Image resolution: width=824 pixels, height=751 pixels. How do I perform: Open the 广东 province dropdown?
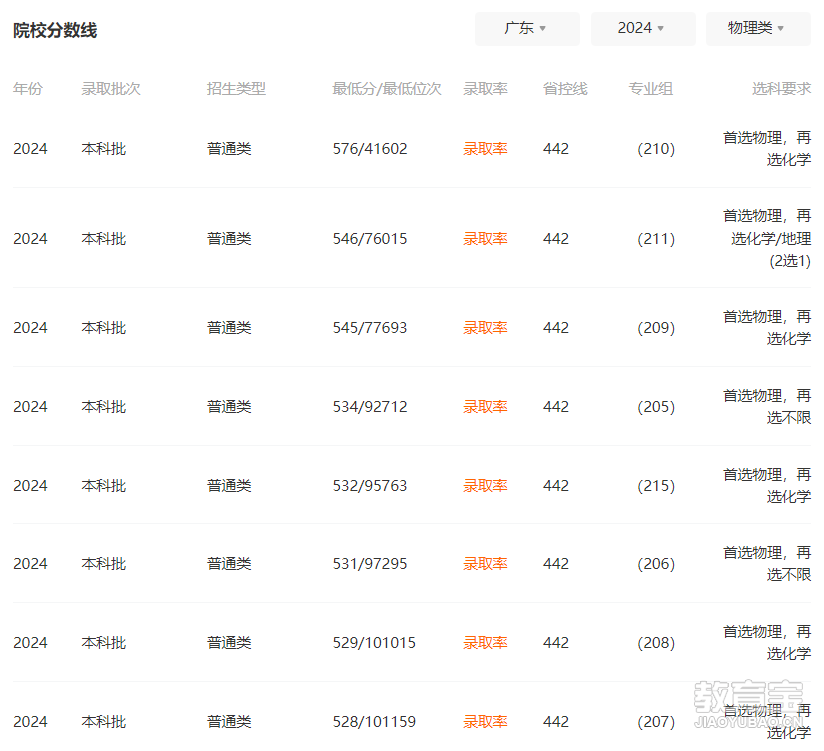(527, 28)
